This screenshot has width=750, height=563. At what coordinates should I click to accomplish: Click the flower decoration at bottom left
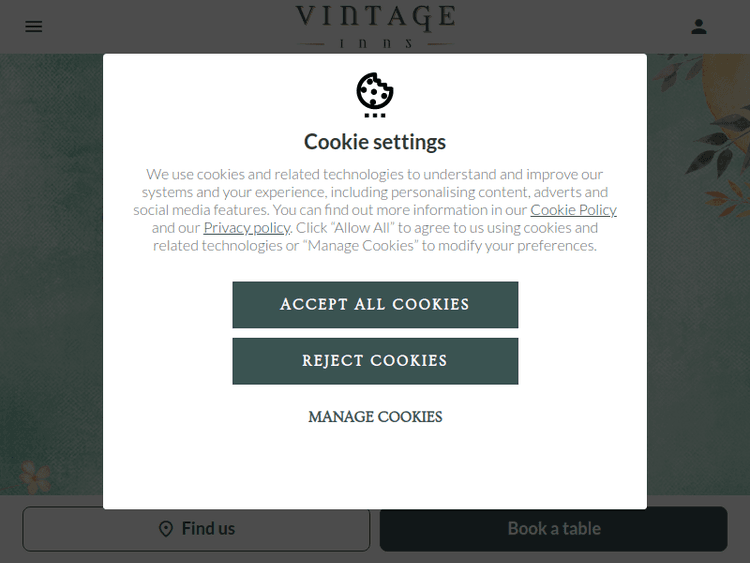tap(35, 477)
